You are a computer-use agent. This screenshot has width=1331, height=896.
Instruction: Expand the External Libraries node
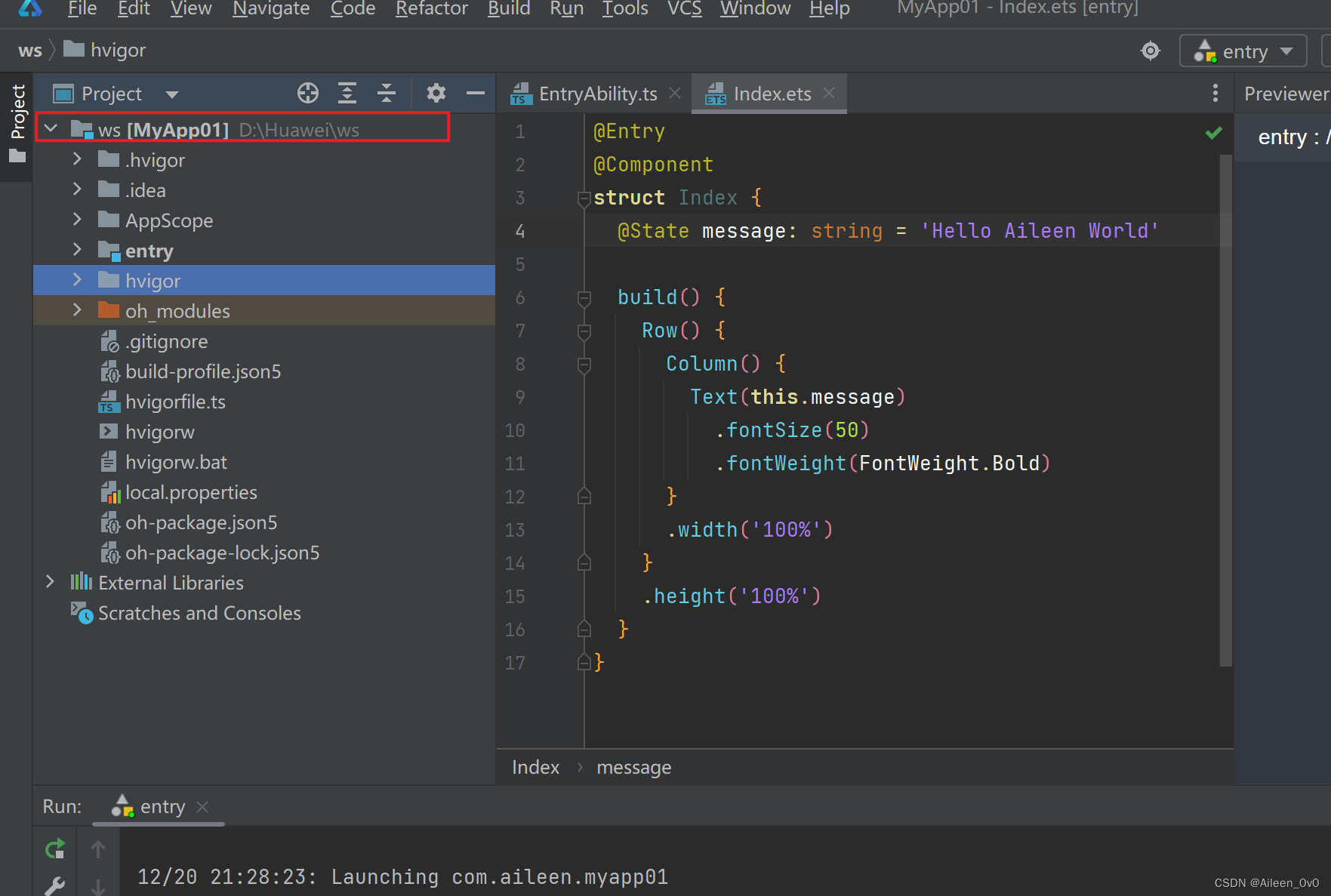click(50, 583)
